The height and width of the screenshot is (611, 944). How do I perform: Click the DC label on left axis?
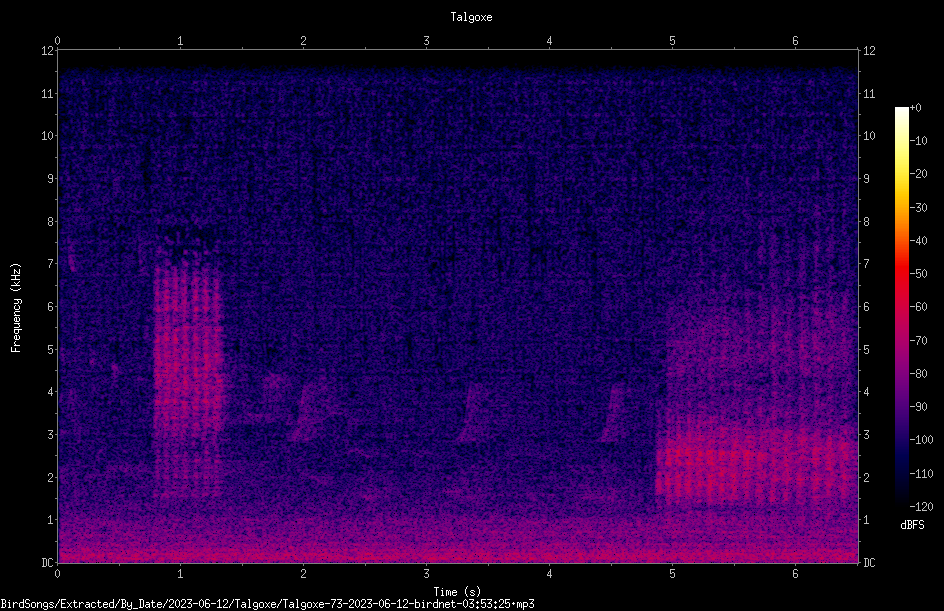pyautogui.click(x=47, y=563)
